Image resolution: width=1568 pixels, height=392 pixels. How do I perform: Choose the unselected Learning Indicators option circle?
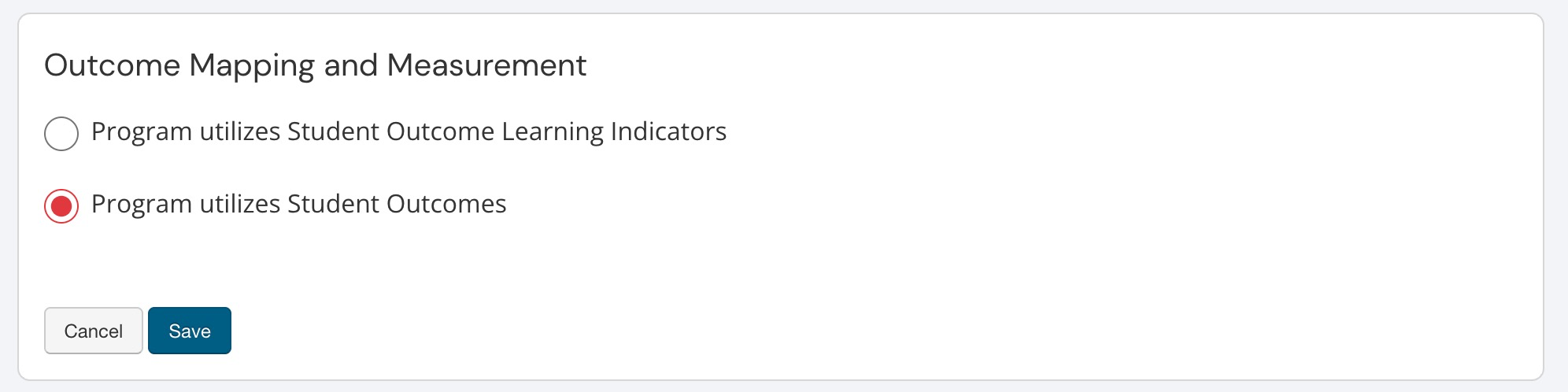click(x=61, y=133)
